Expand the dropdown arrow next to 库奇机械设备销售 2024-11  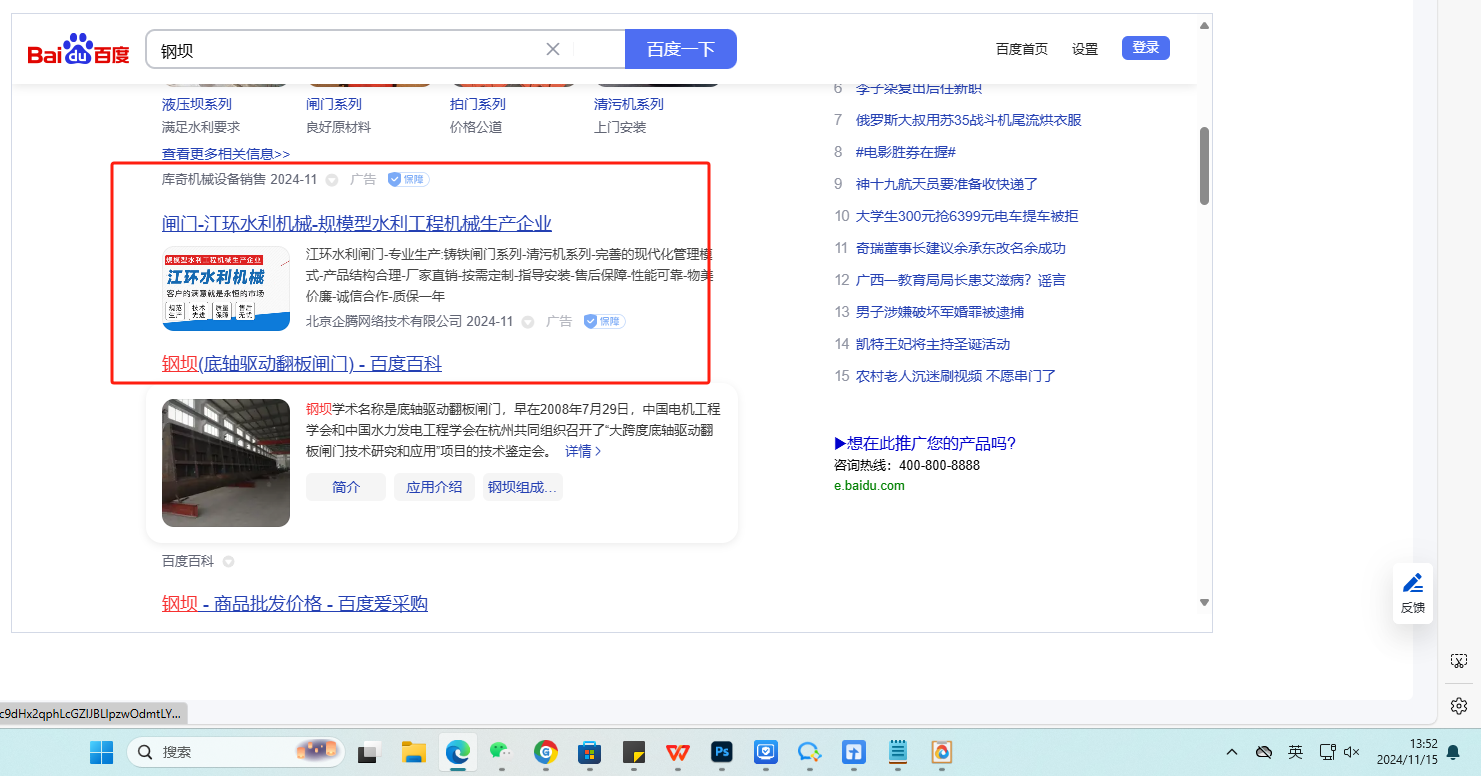click(x=332, y=180)
